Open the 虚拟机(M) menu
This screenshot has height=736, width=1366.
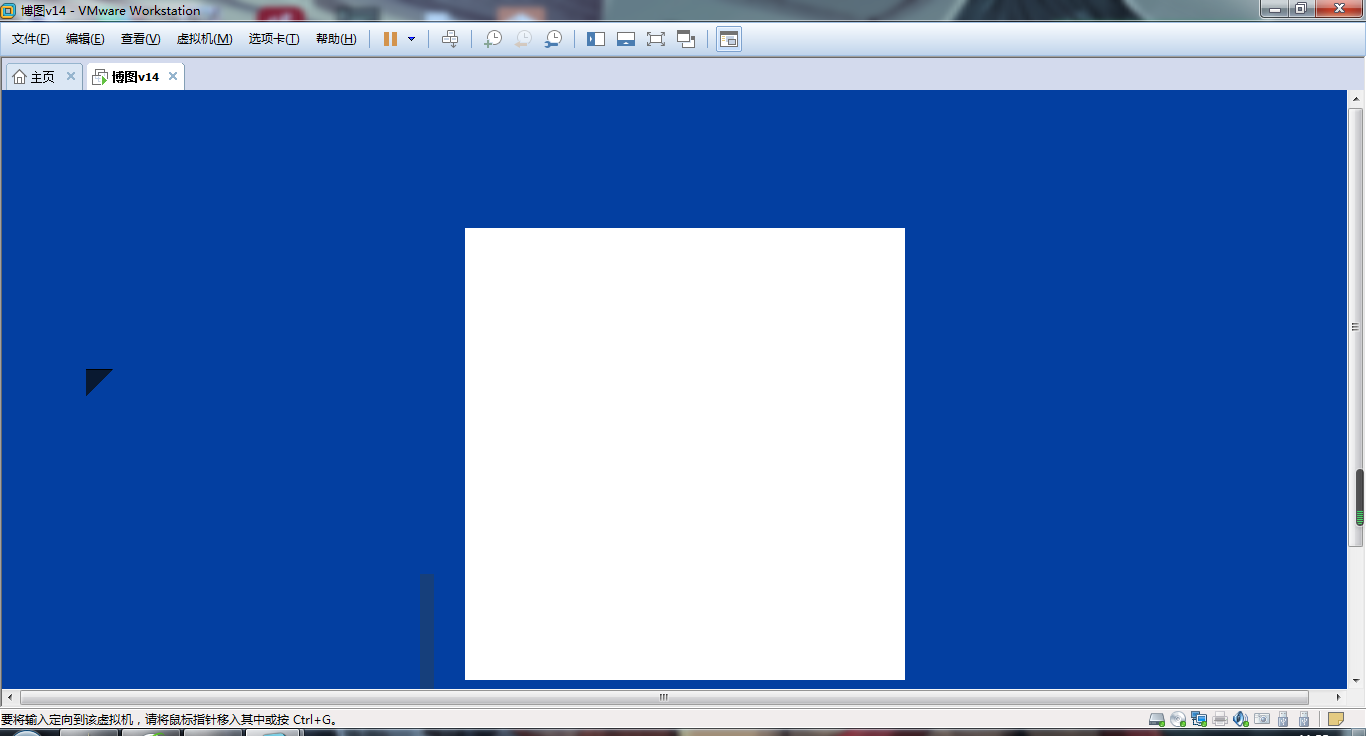(204, 39)
